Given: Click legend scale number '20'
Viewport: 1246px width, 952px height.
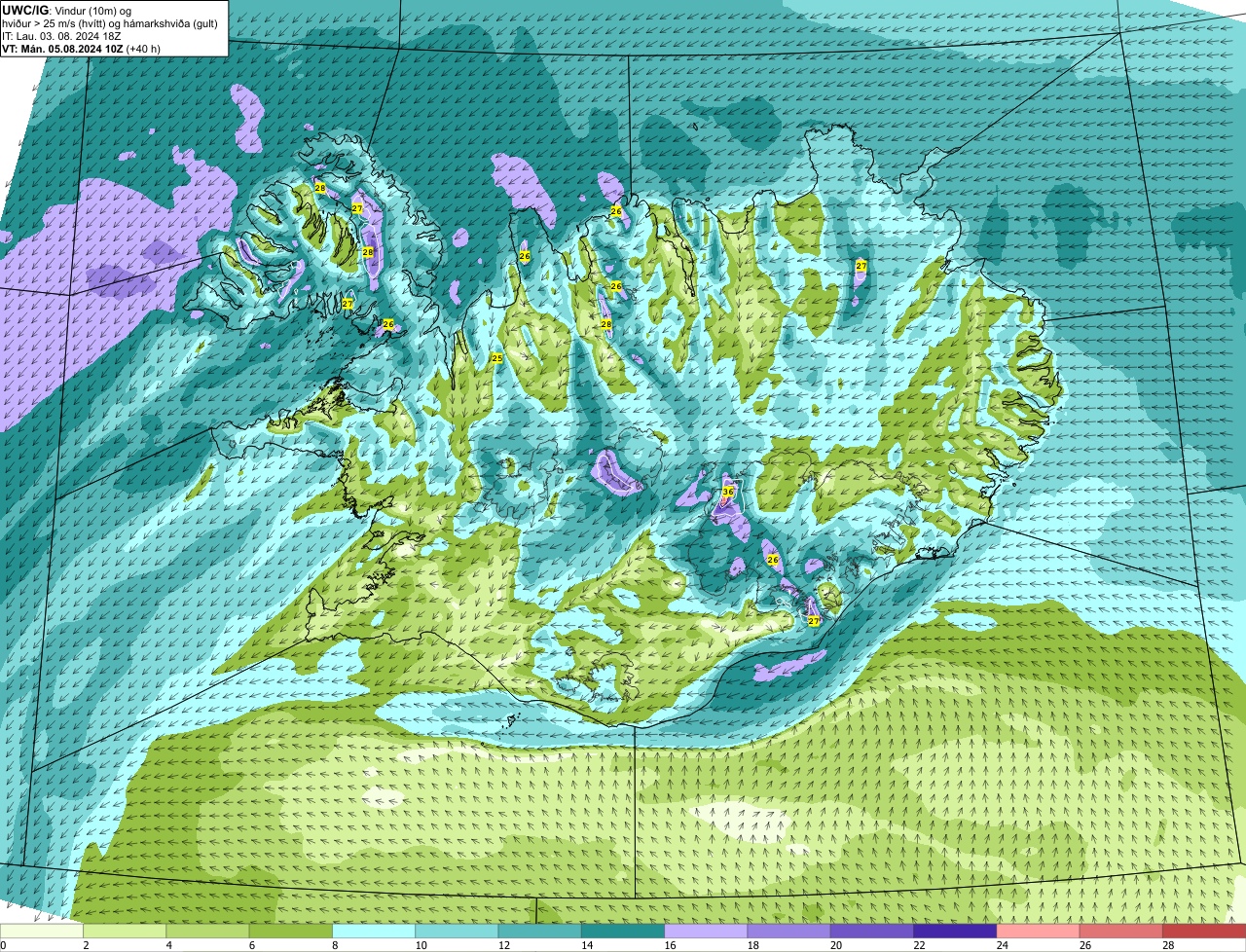Looking at the screenshot, I should point(836,945).
